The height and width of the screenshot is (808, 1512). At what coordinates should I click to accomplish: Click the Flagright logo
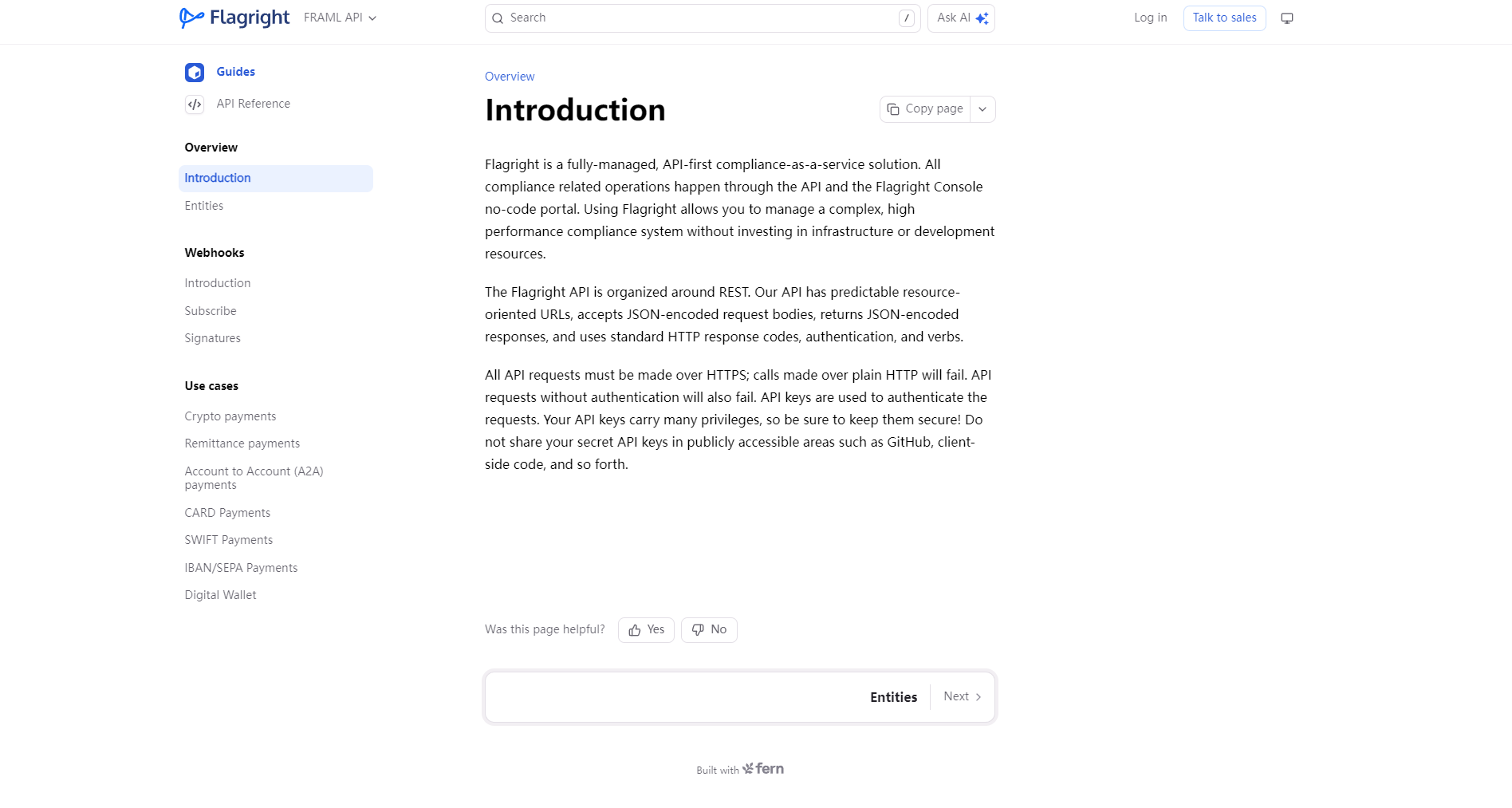point(234,18)
